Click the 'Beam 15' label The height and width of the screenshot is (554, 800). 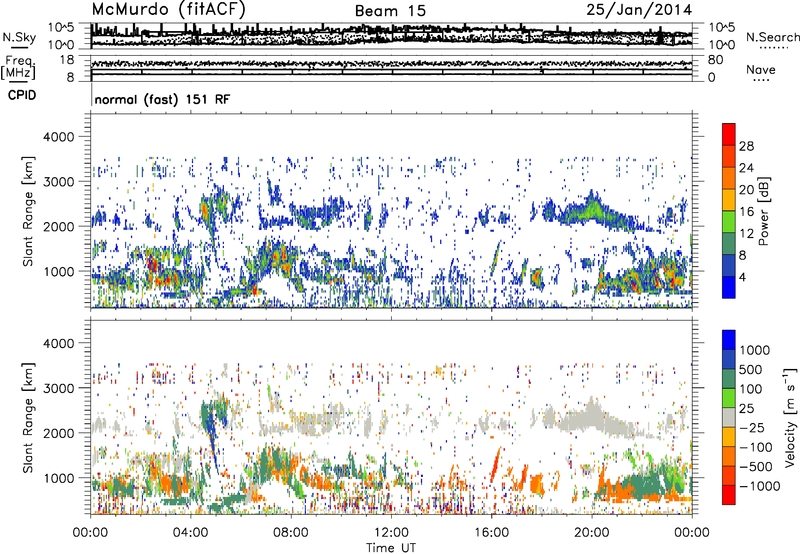390,11
